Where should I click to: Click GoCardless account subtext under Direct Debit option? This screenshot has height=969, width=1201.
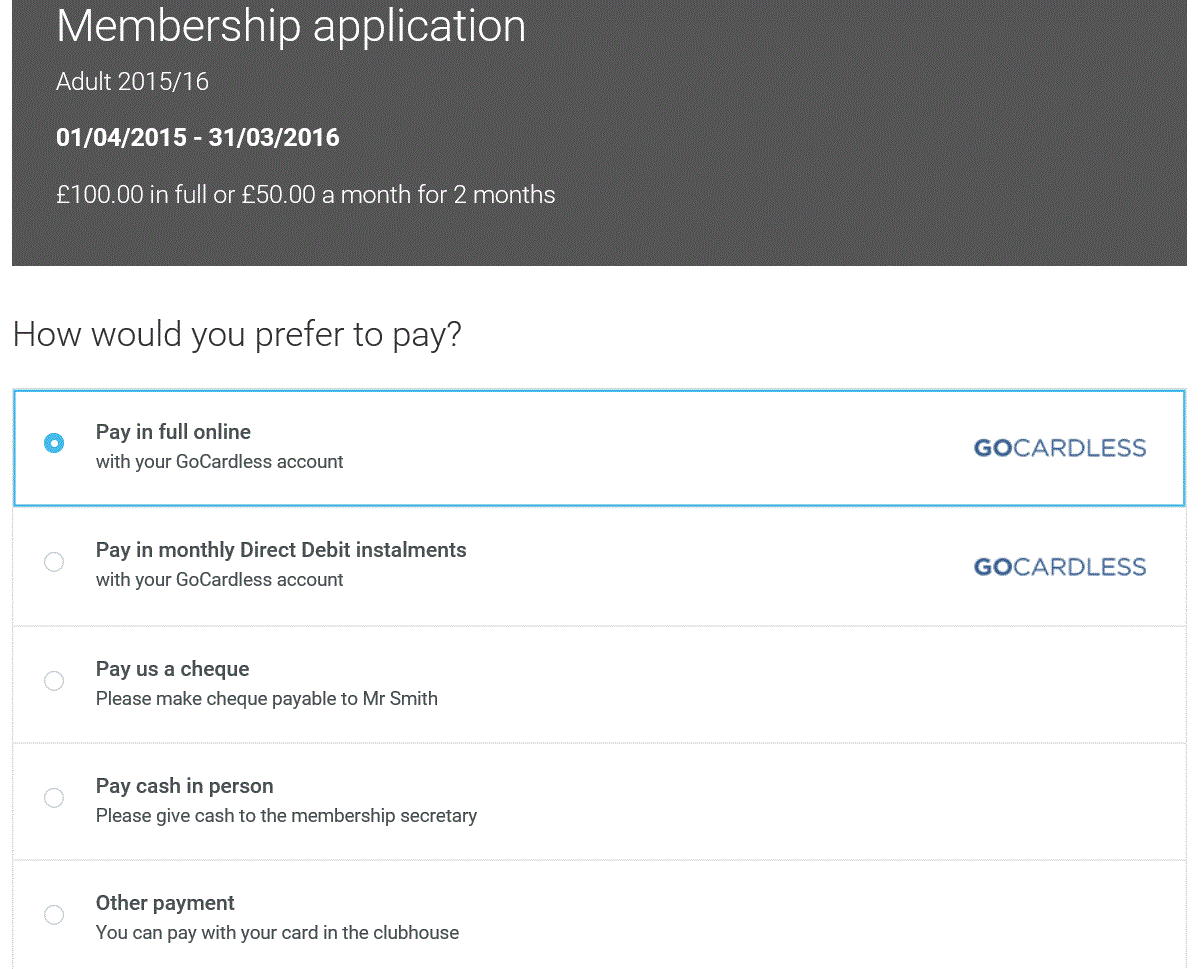click(219, 580)
